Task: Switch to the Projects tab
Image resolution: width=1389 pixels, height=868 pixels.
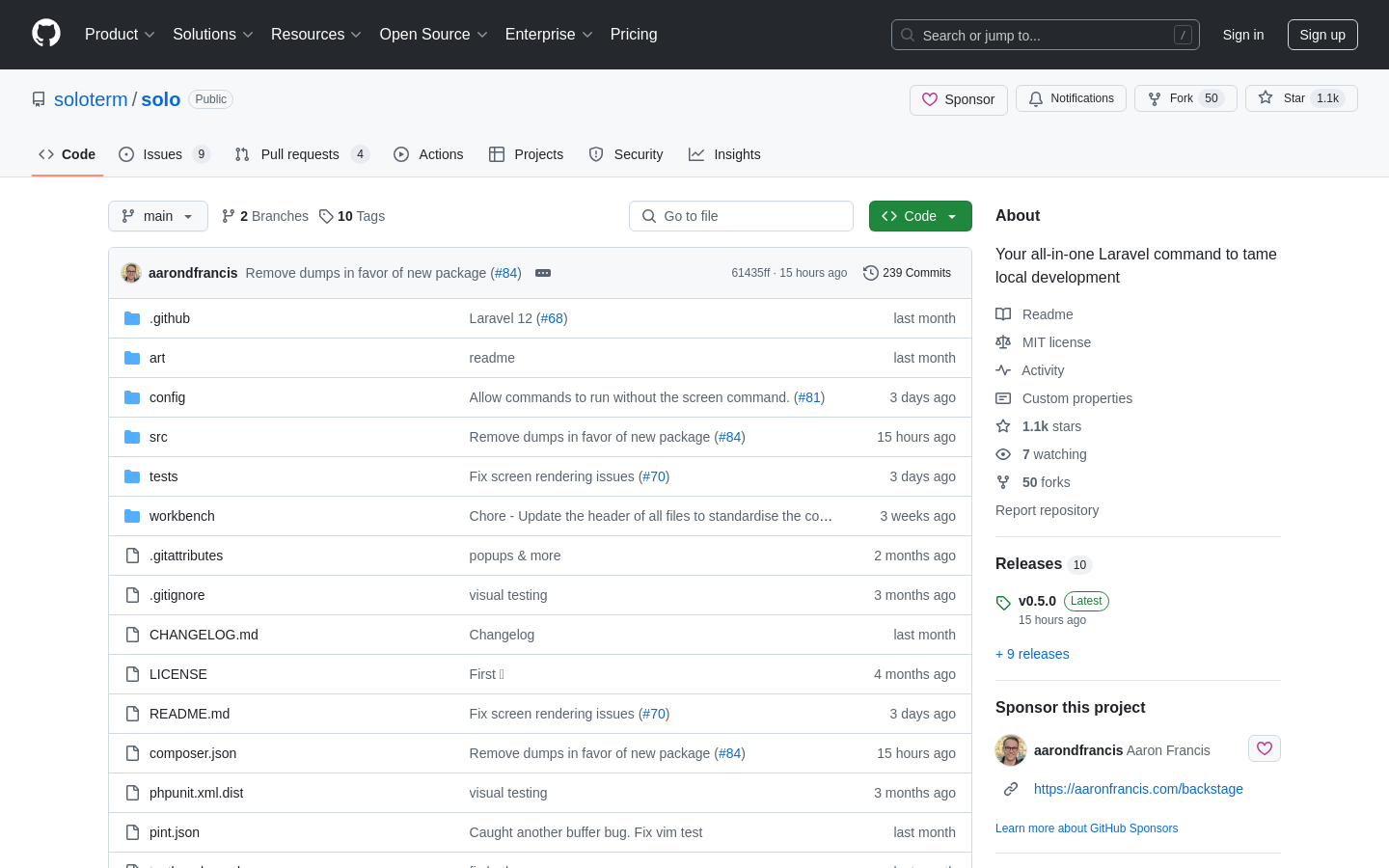Action: [x=526, y=154]
